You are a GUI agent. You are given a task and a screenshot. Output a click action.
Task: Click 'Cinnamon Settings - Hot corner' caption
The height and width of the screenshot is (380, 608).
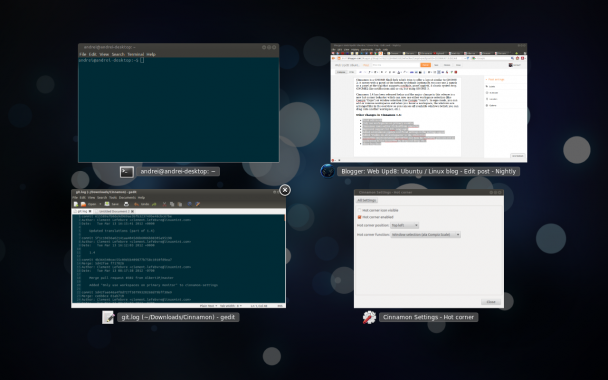pos(428,317)
